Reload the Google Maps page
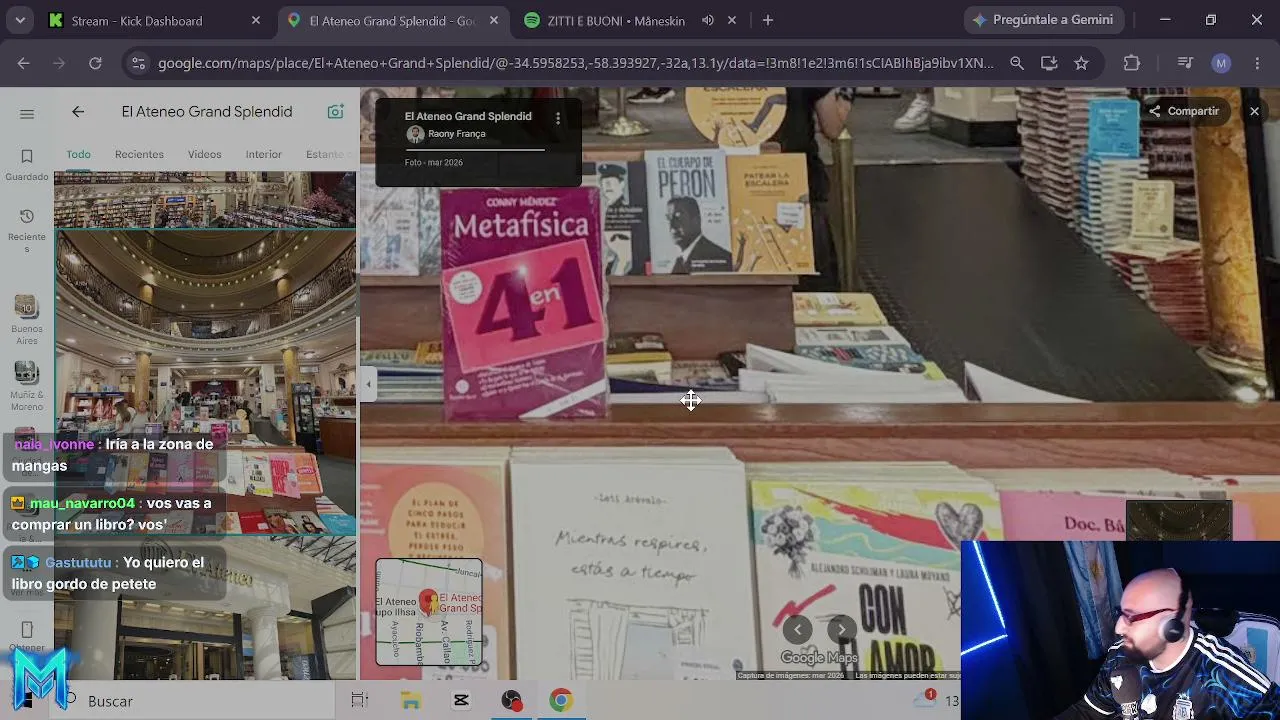This screenshot has width=1280, height=720. point(95,63)
